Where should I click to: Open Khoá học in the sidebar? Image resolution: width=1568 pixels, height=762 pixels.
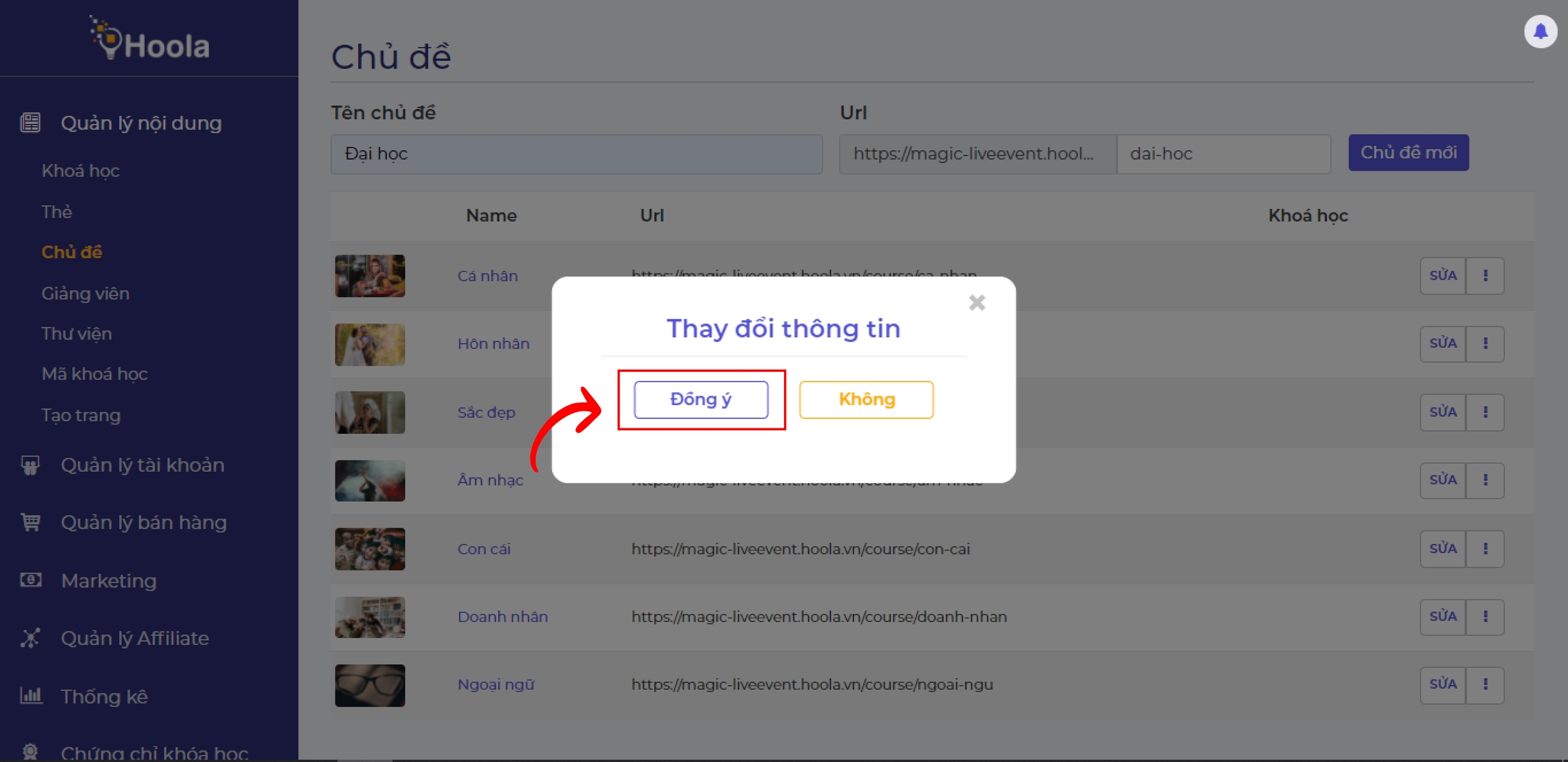pos(80,171)
